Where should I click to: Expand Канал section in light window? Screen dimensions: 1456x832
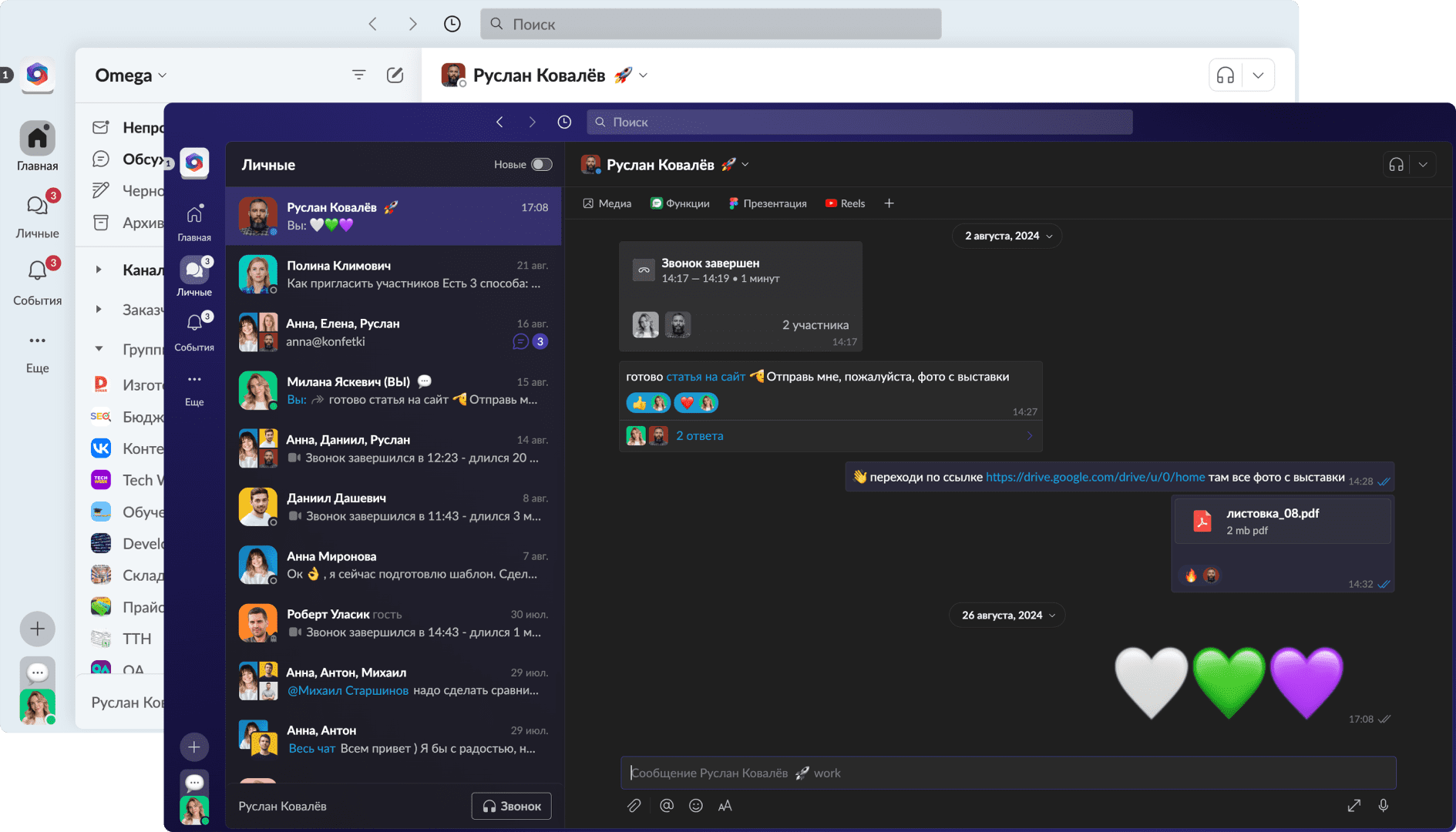[99, 270]
